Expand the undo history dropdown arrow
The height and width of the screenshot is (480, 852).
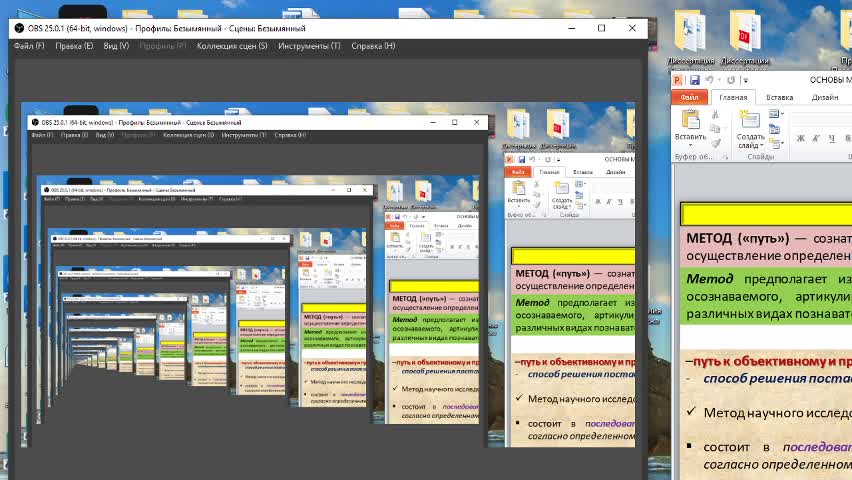(719, 80)
